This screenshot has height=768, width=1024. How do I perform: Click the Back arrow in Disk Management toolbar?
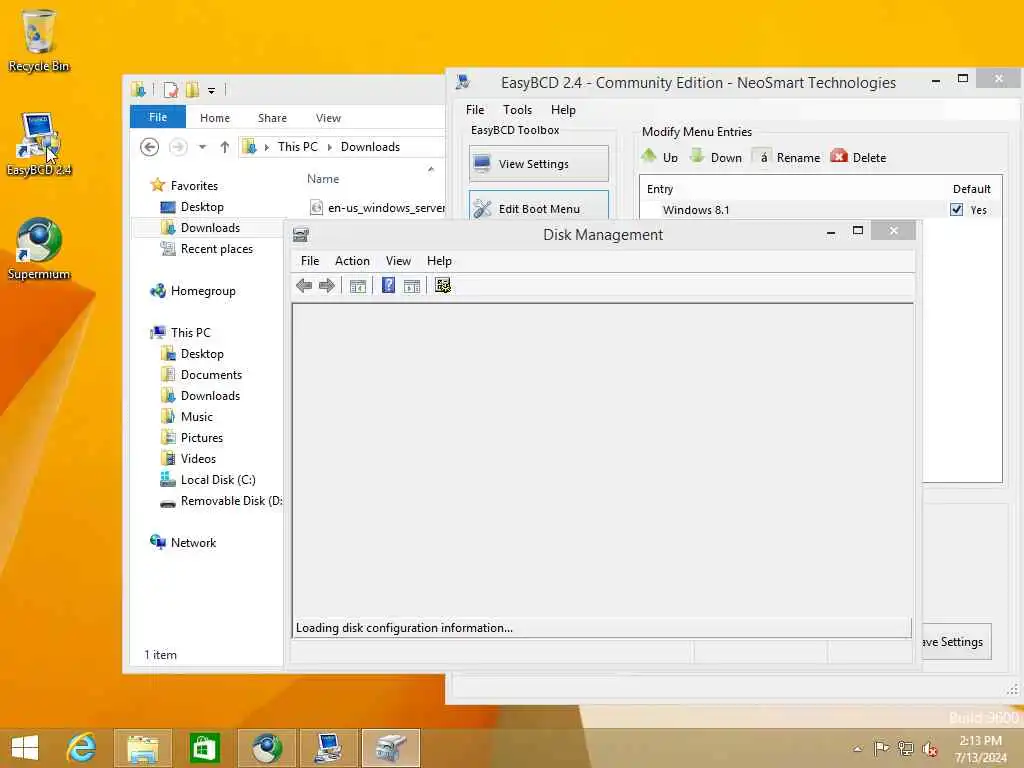point(304,285)
